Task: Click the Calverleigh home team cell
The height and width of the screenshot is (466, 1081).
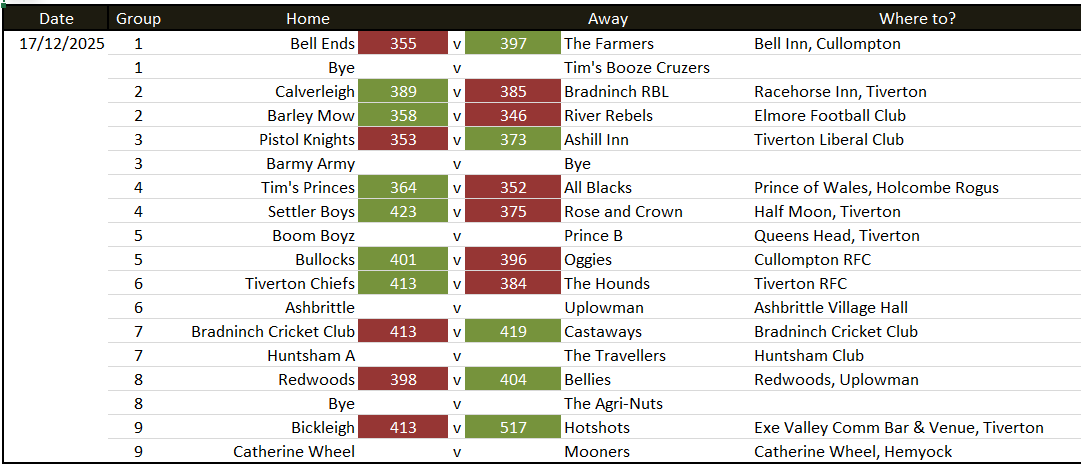Action: click(315, 92)
